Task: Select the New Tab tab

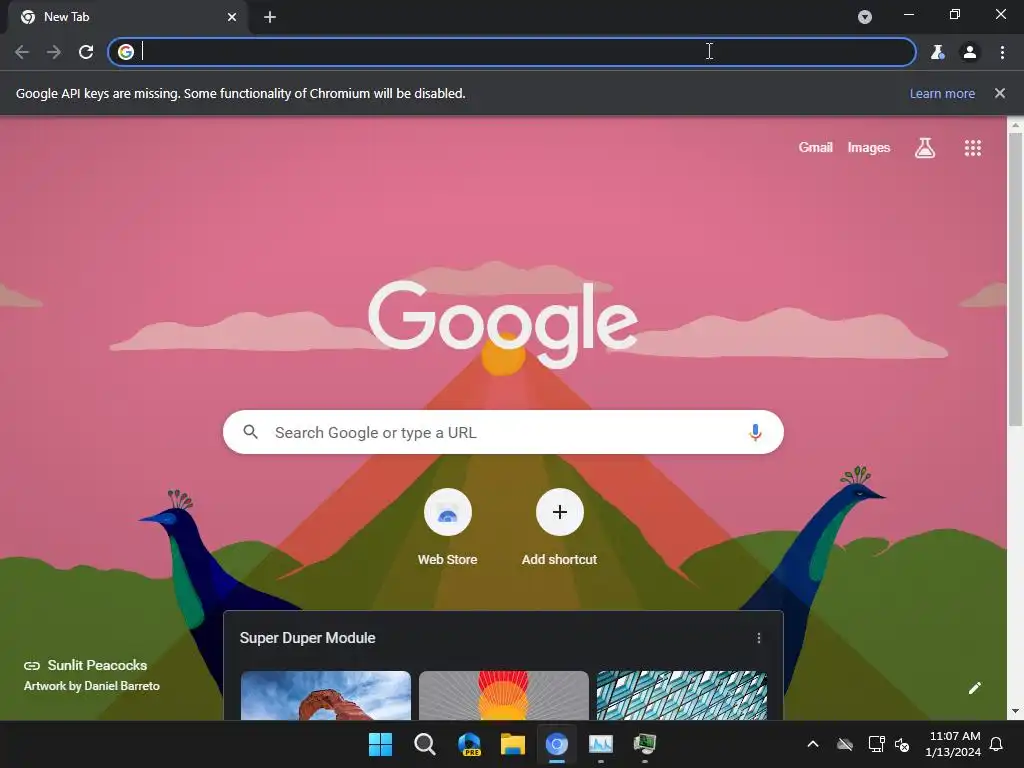Action: (127, 17)
